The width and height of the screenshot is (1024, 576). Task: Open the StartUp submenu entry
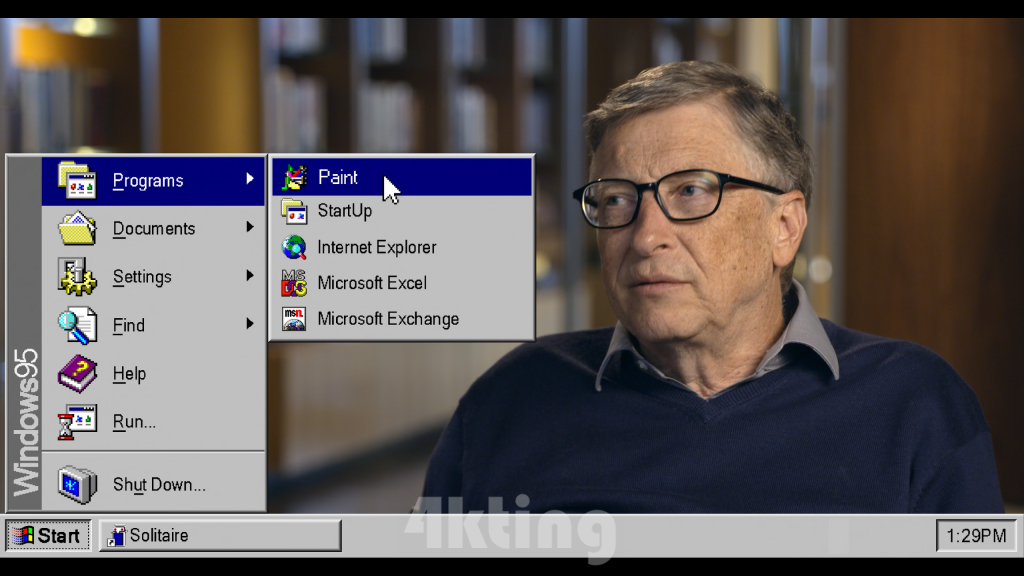point(402,212)
